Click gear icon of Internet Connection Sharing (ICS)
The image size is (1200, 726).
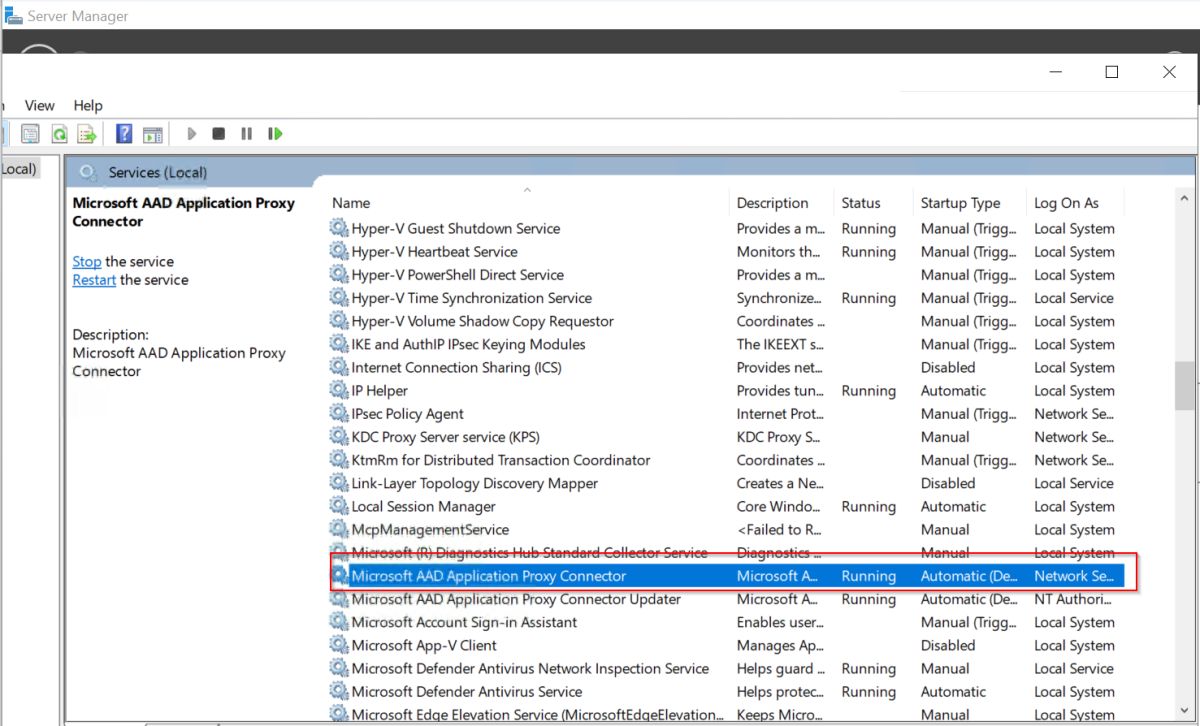tap(339, 367)
